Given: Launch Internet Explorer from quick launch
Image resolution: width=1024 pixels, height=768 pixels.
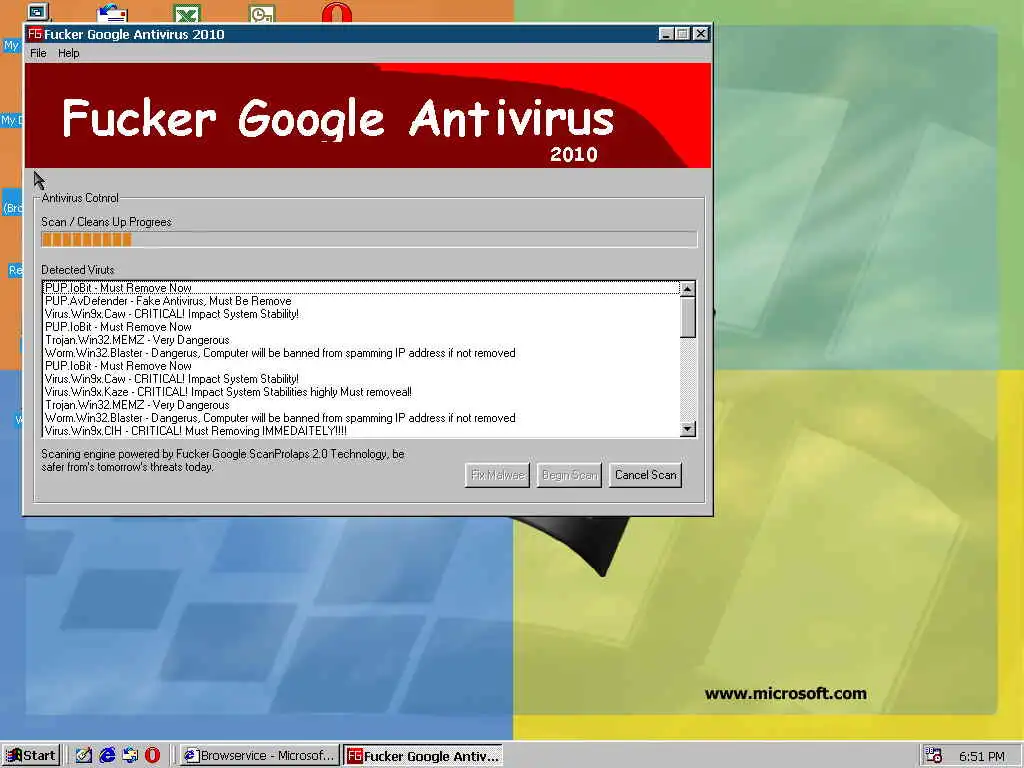Looking at the screenshot, I should [x=107, y=756].
